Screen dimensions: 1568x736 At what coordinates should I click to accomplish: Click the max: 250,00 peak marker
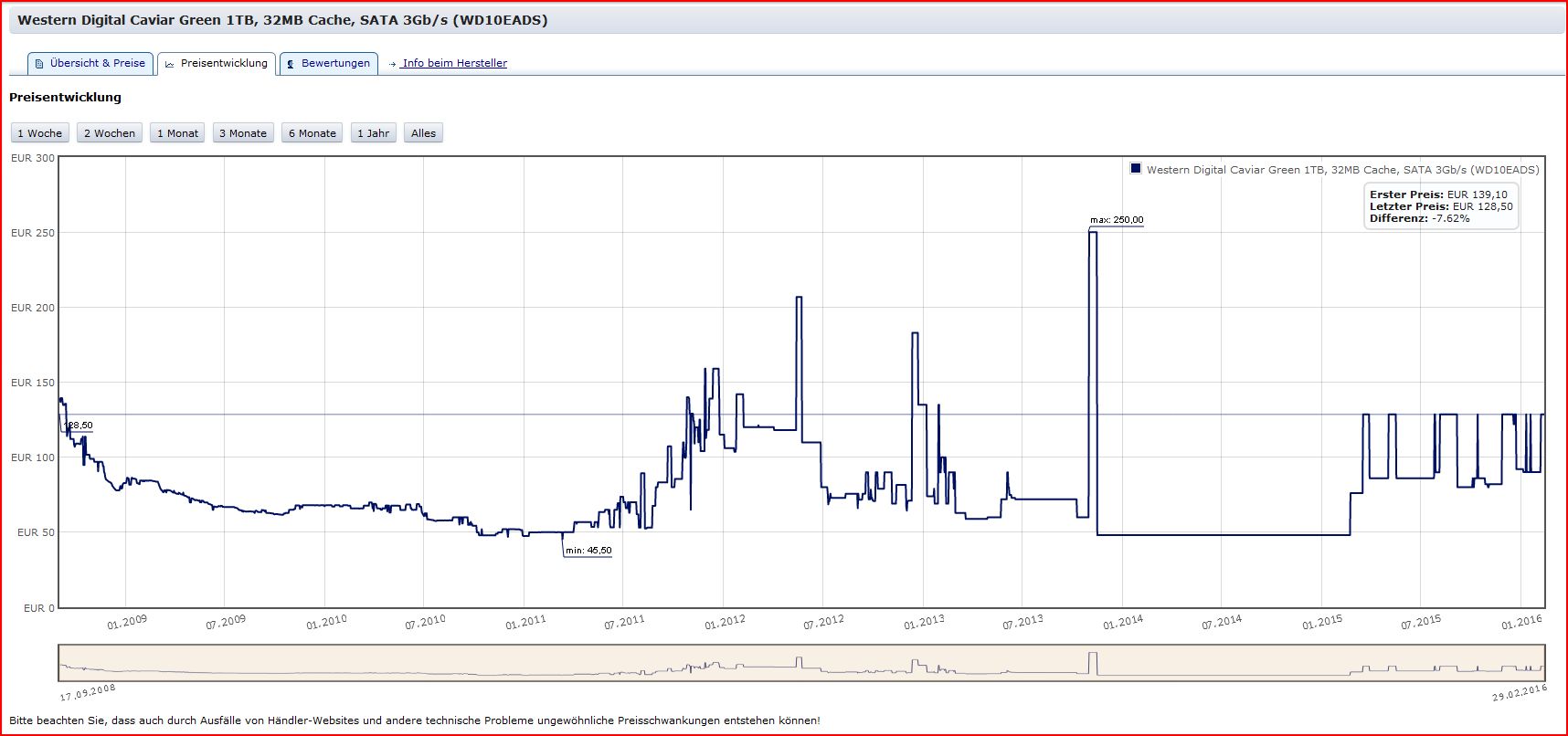(1116, 220)
